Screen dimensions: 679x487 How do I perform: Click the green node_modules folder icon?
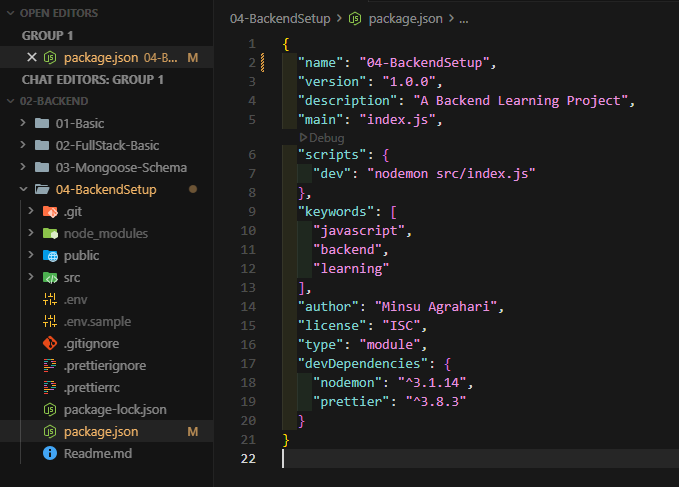pos(50,233)
